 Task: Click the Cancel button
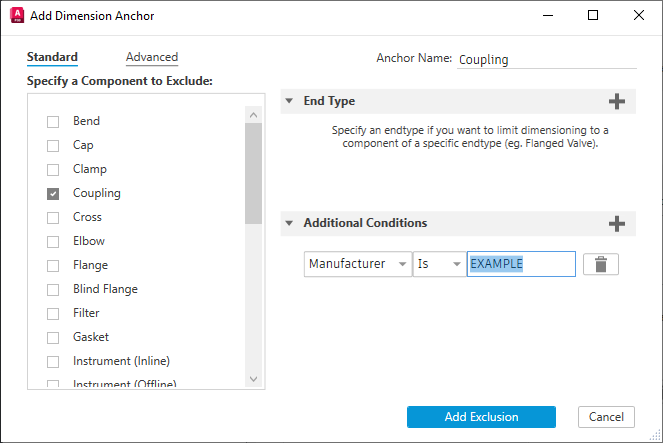tap(606, 417)
